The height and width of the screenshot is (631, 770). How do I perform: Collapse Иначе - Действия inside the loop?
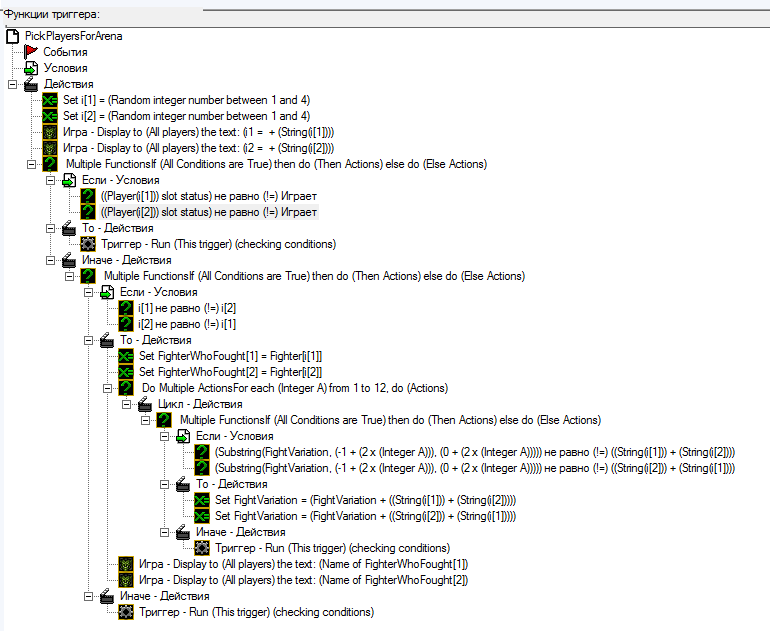pos(165,532)
